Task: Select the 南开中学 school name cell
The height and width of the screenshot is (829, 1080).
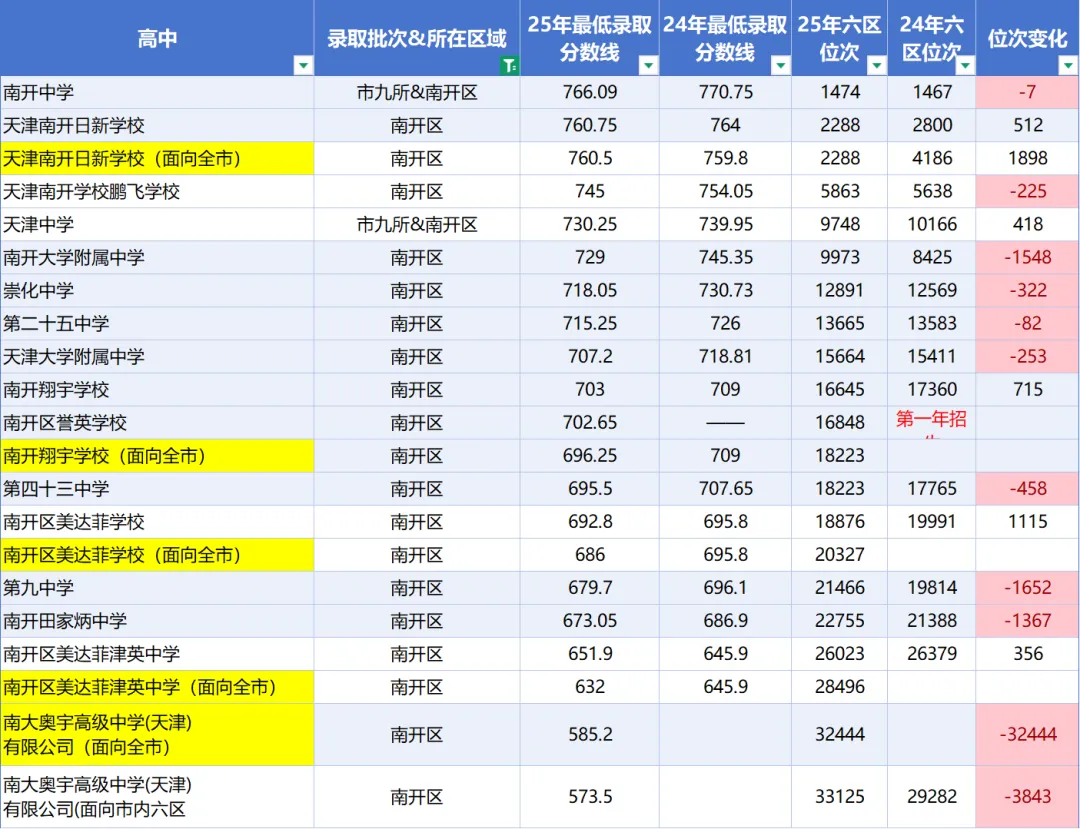Action: pos(157,92)
